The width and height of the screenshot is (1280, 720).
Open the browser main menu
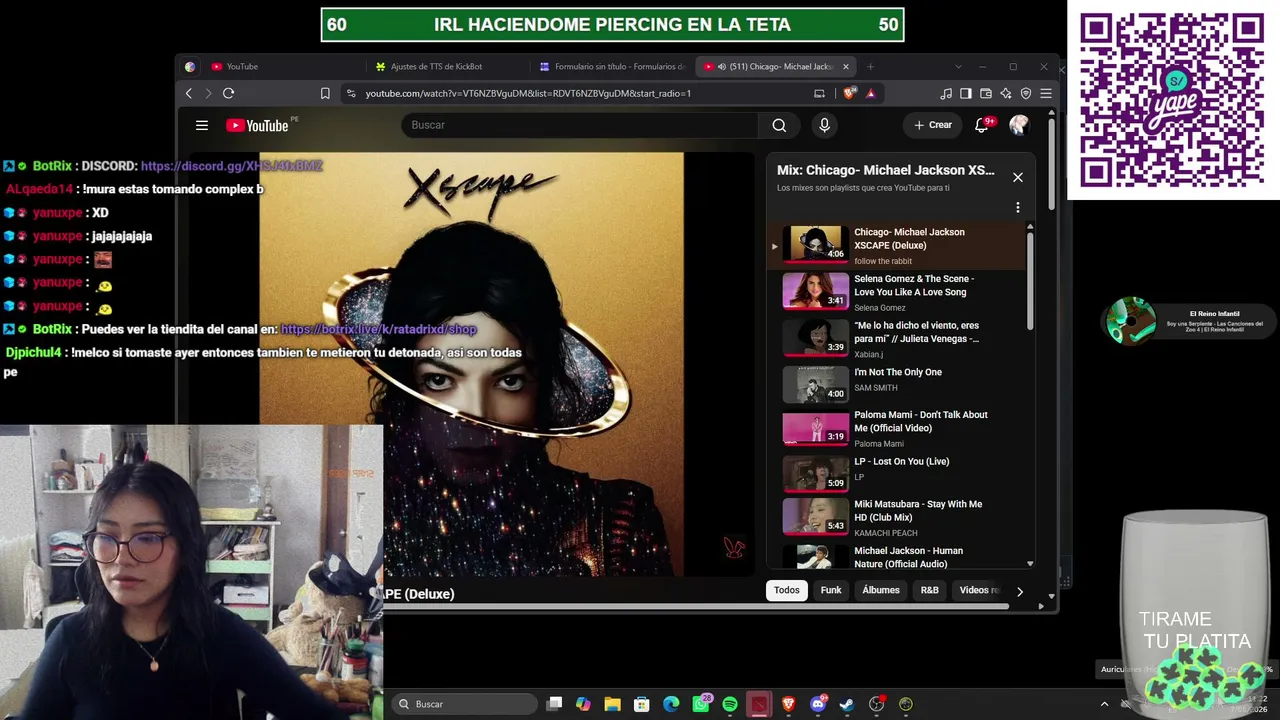(1046, 93)
